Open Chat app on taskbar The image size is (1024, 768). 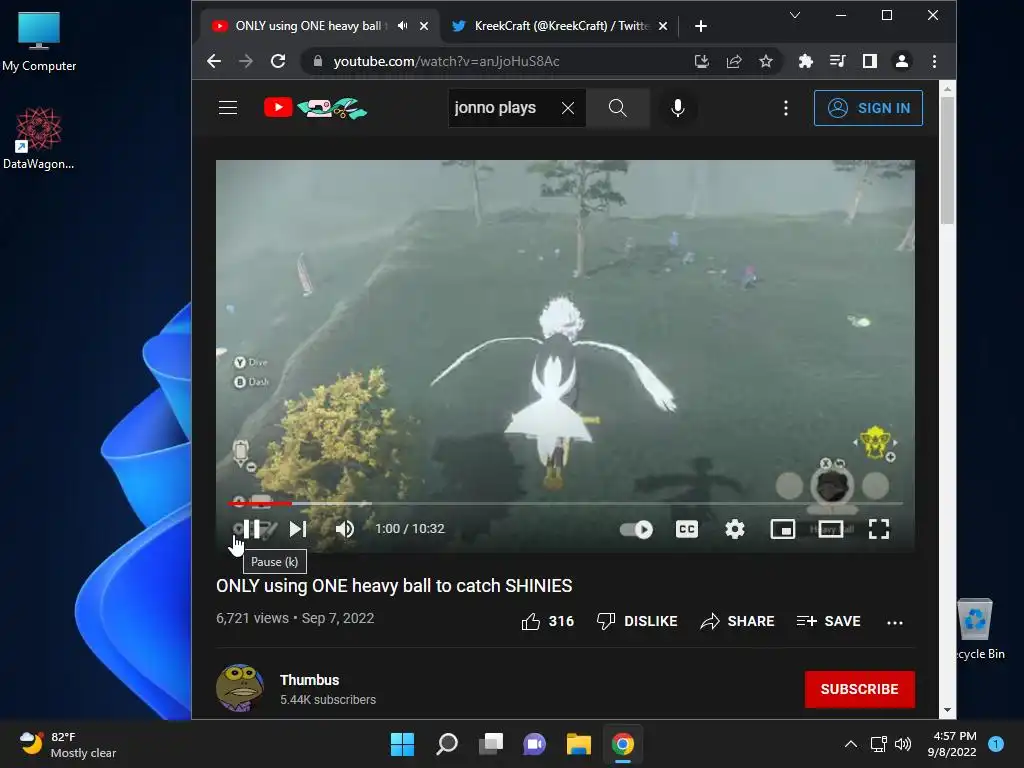534,744
